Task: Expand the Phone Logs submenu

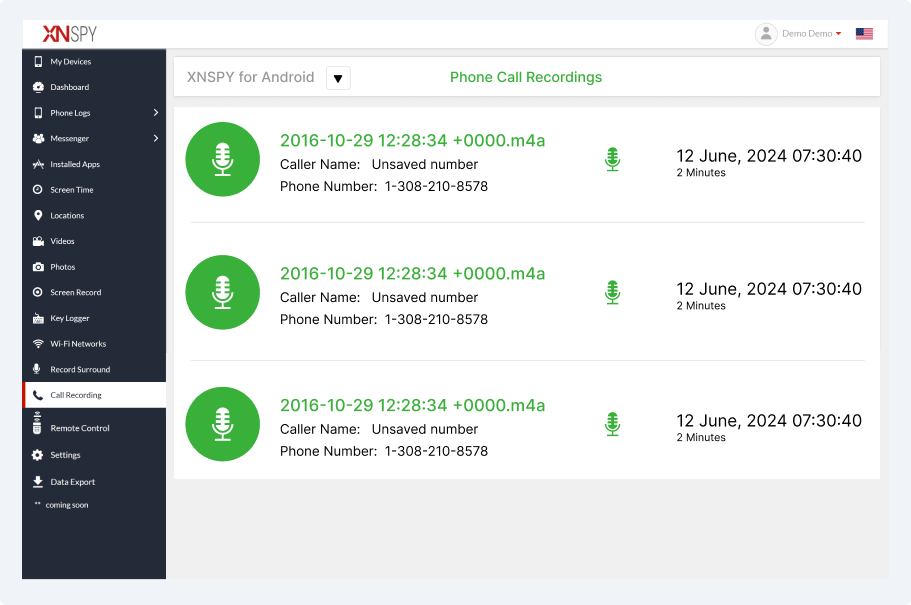Action: 156,113
